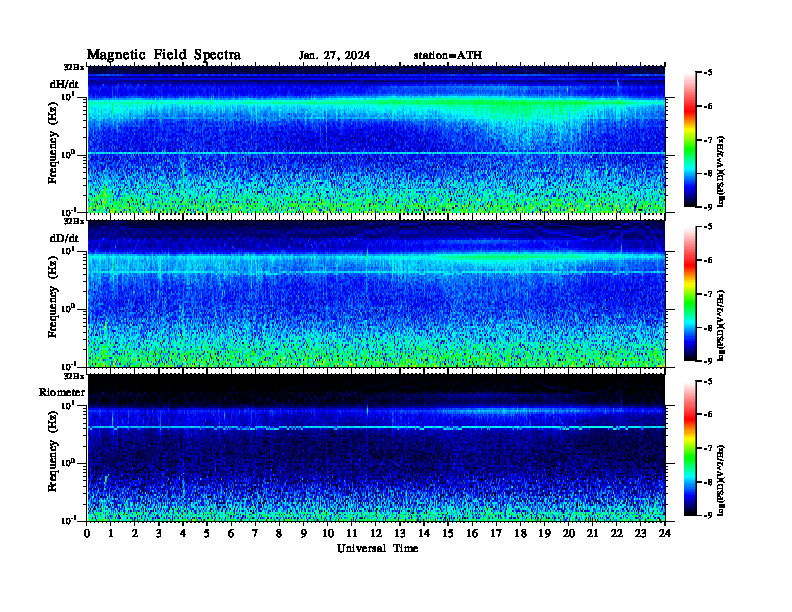792x612 pixels.
Task: Click the '11' hour tick label
Action: [x=352, y=534]
